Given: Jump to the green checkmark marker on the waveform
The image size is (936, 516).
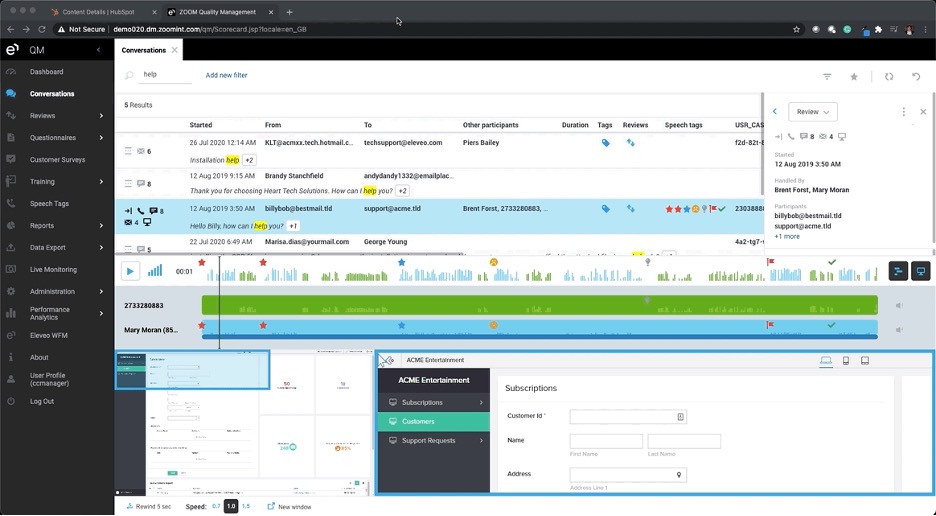Looking at the screenshot, I should coord(832,262).
